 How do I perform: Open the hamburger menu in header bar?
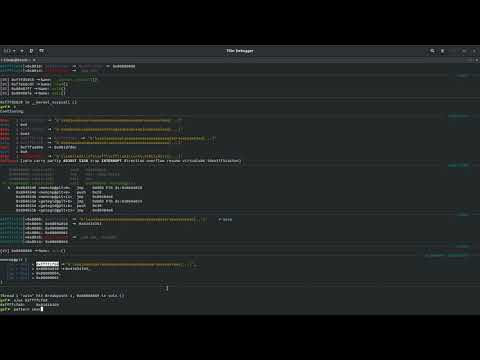443,51
